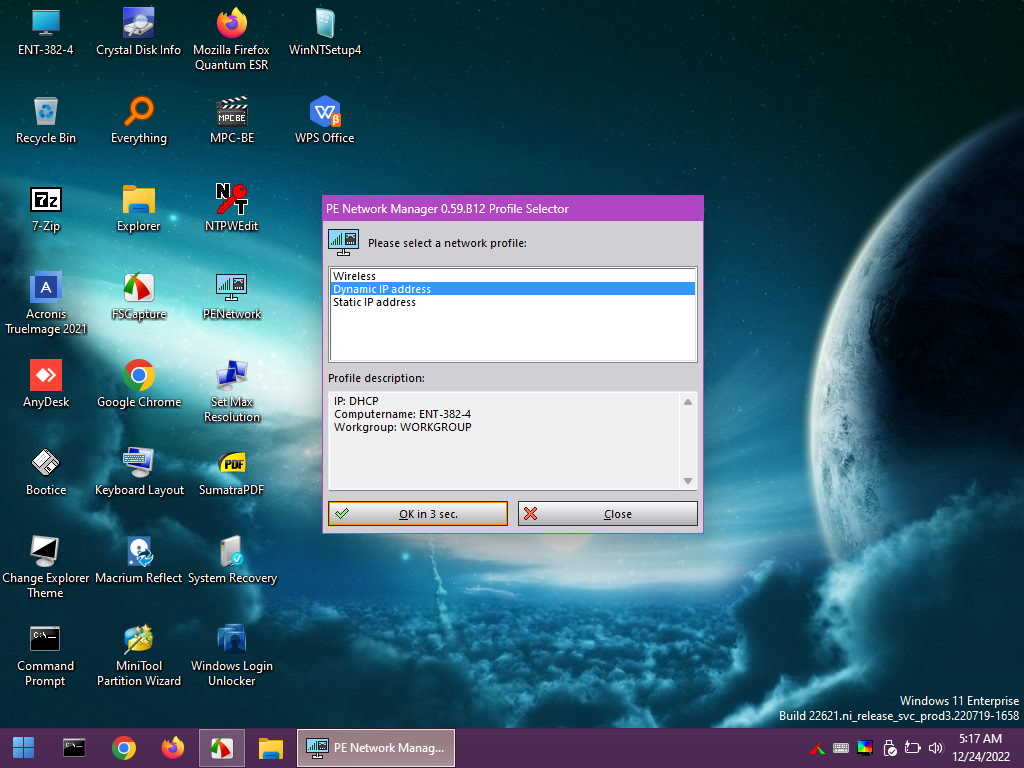Open the ENT-382-4 computer desktop icon

(46, 33)
